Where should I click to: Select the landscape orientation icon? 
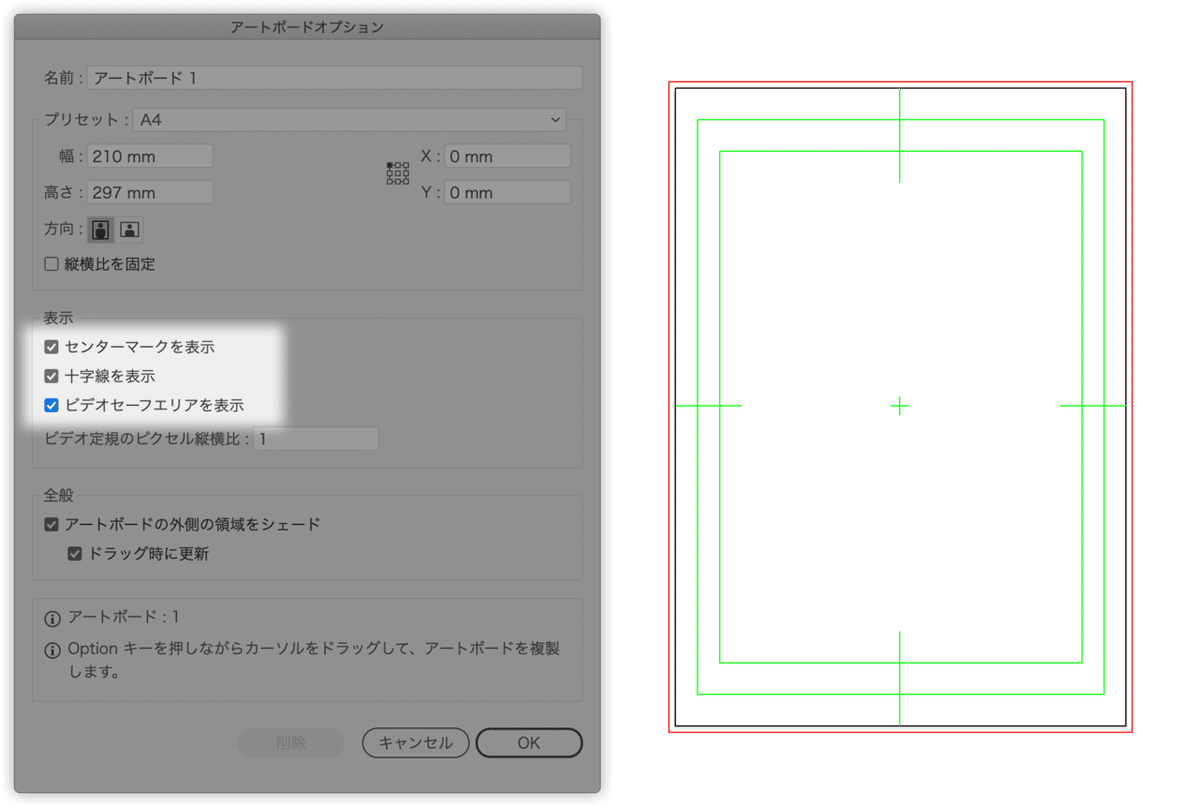coord(129,229)
